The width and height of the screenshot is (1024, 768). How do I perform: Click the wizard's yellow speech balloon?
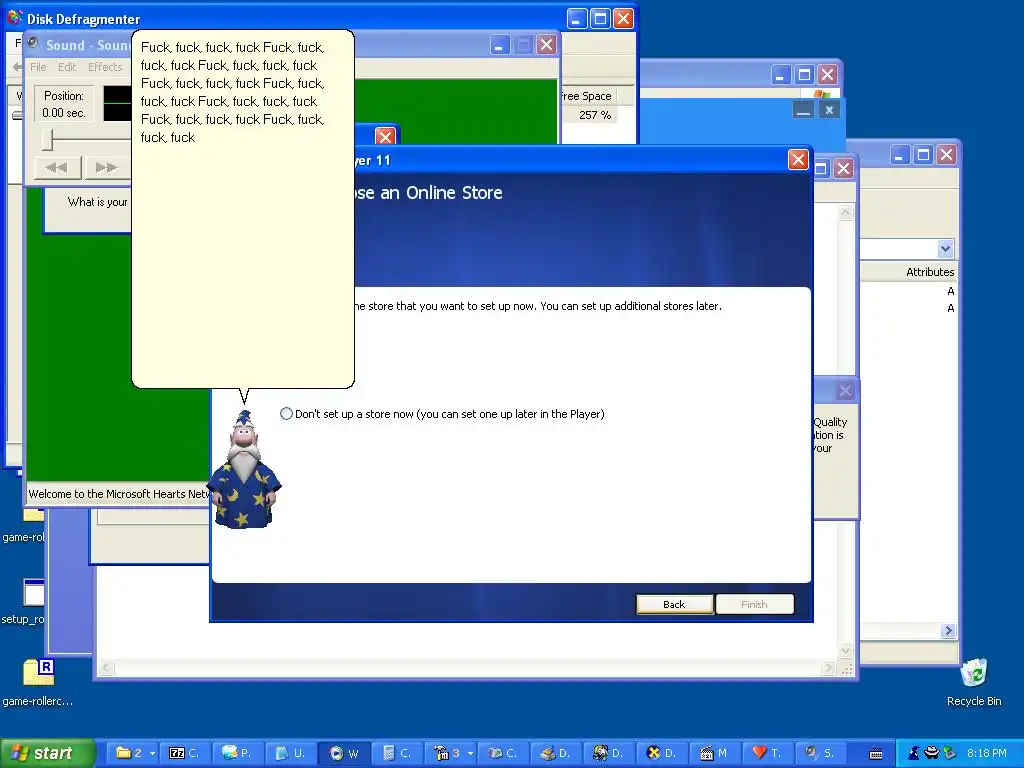[x=243, y=209]
